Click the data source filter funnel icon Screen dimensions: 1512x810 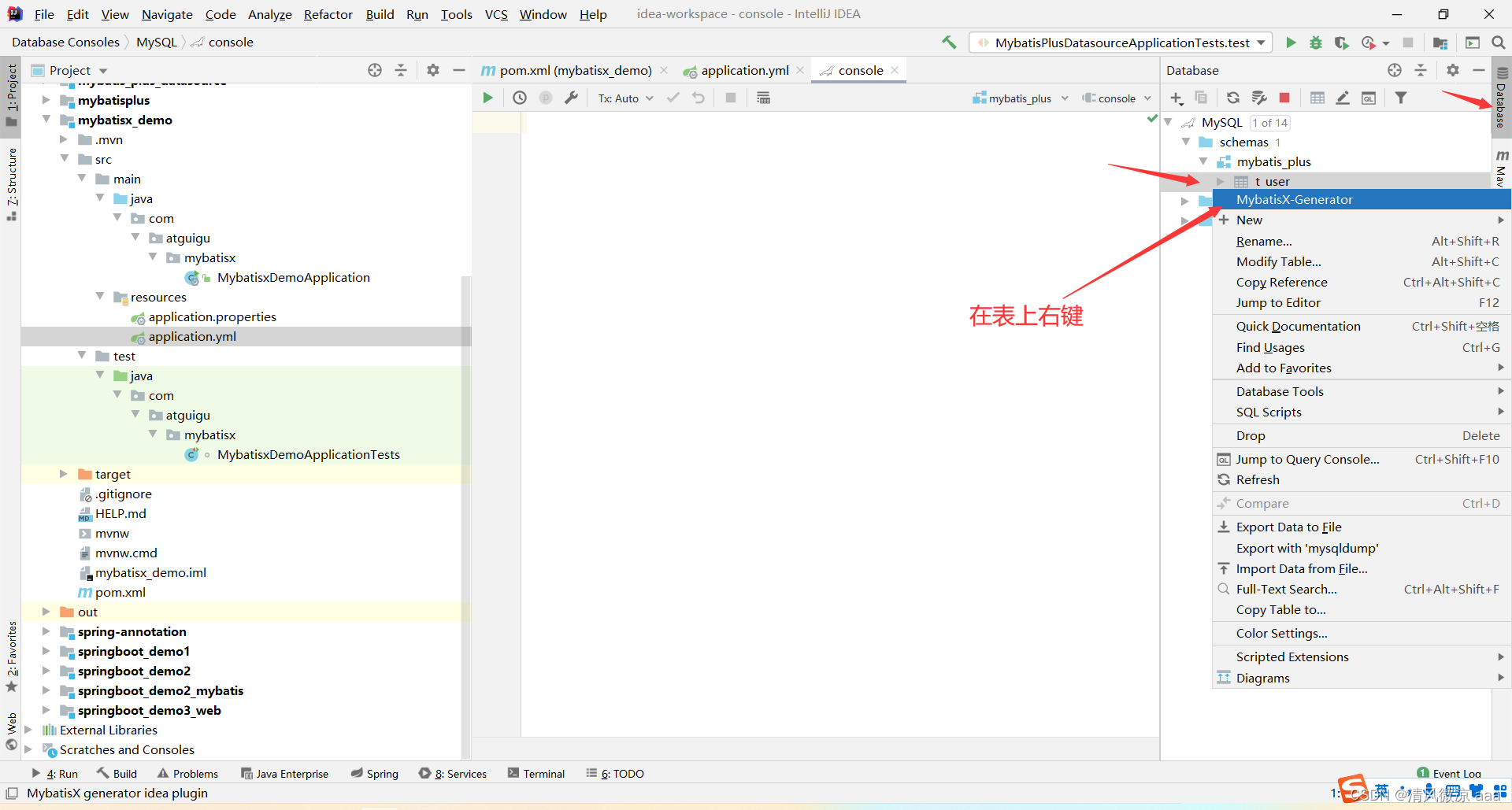click(x=1401, y=98)
